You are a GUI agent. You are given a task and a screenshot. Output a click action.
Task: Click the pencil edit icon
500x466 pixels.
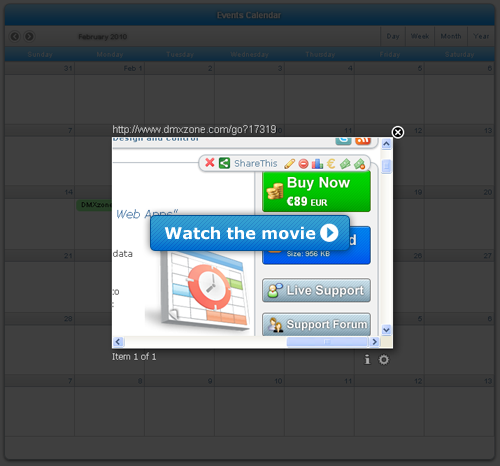(289, 164)
